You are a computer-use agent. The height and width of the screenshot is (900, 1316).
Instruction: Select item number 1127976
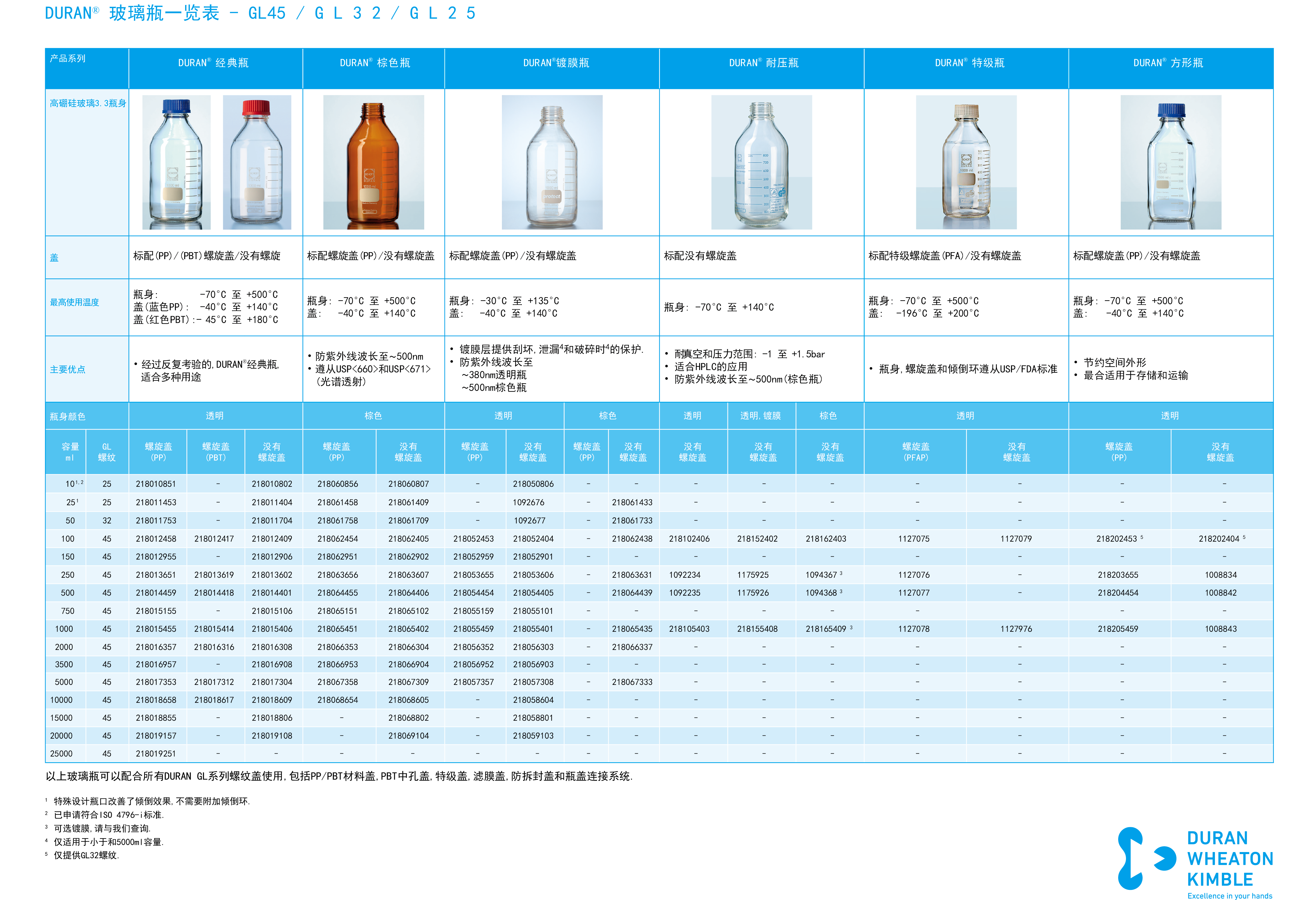[1016, 629]
